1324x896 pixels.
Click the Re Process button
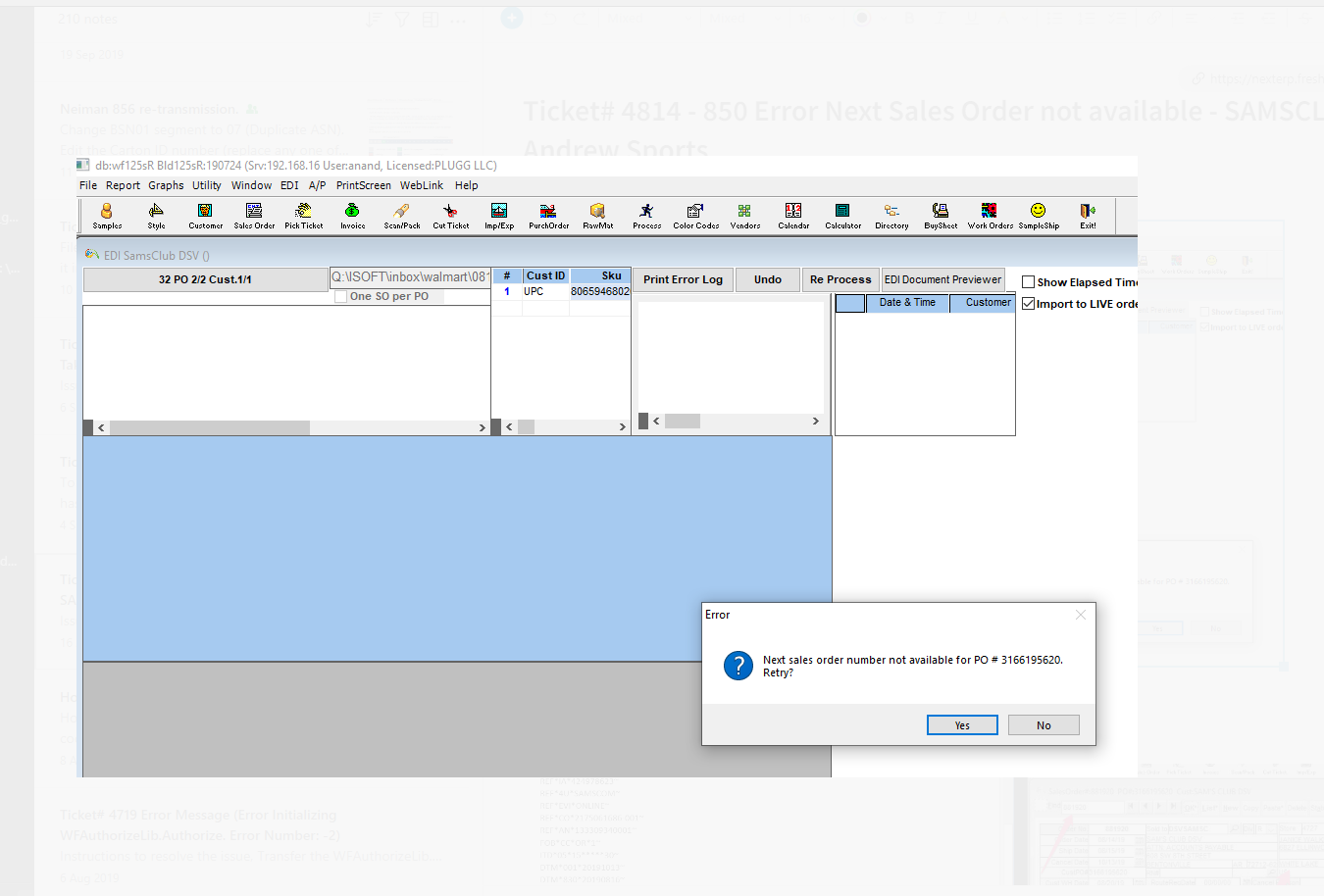coord(840,279)
